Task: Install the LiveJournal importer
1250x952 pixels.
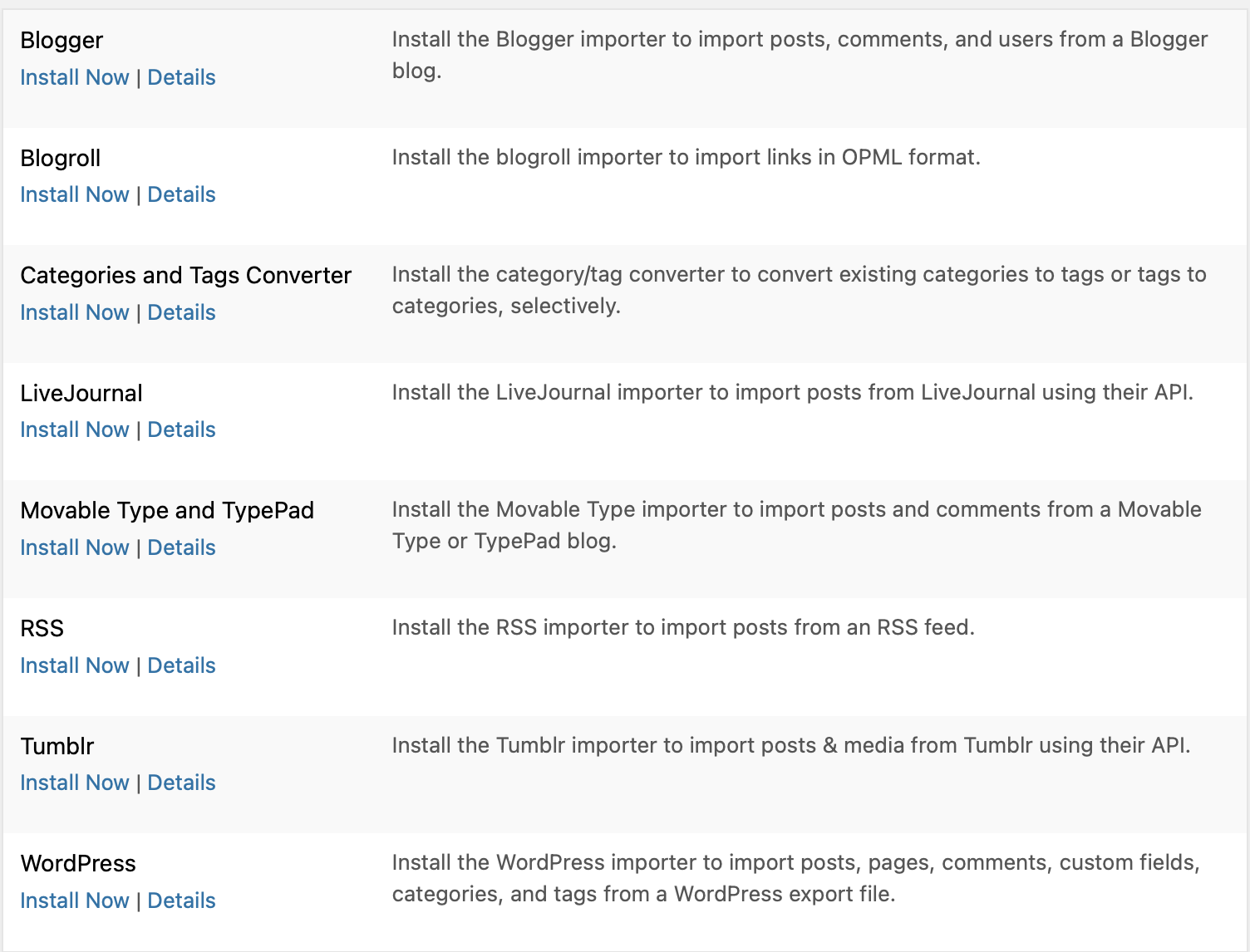Action: click(x=74, y=429)
